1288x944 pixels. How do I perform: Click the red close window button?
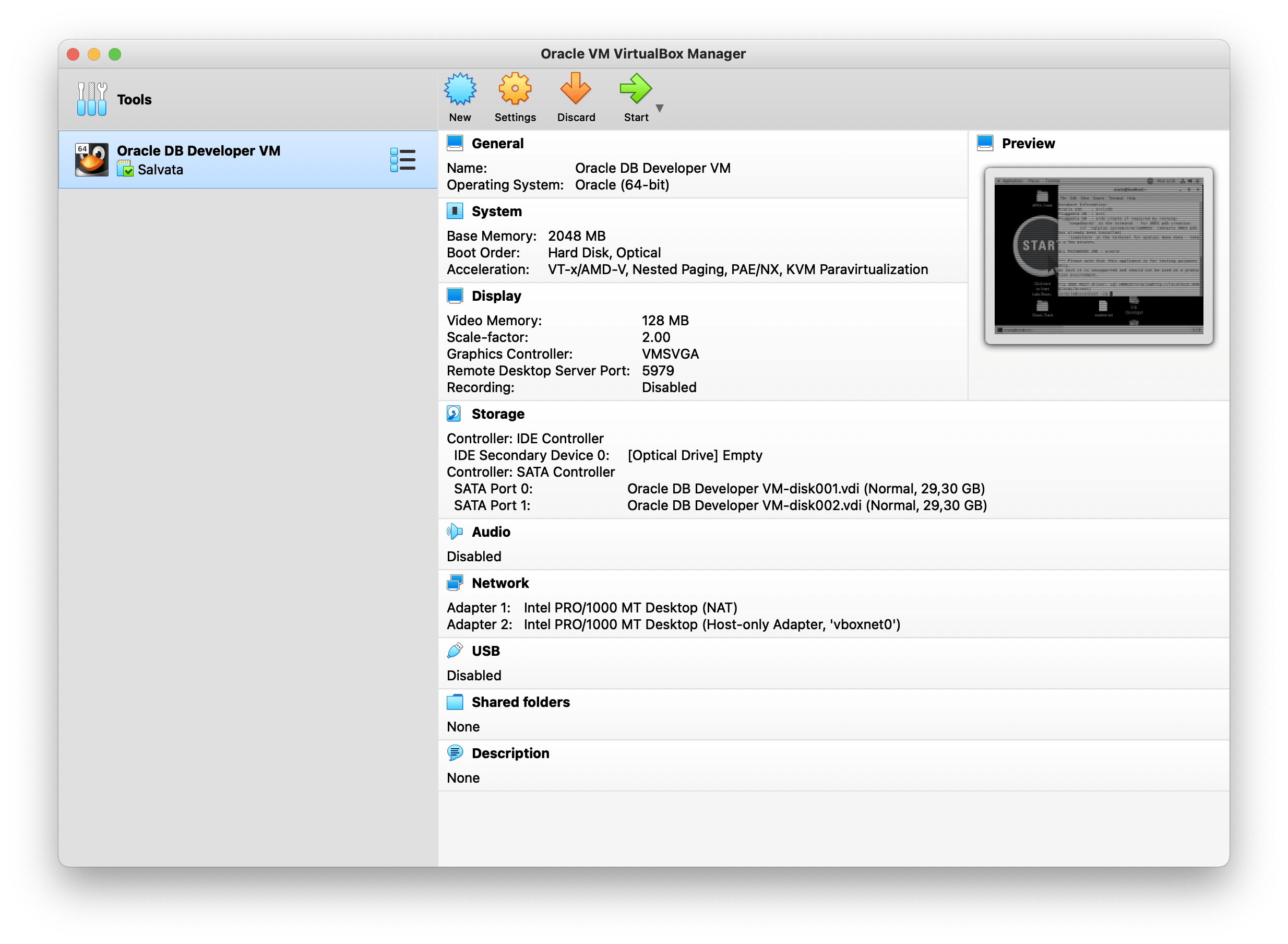click(x=73, y=54)
